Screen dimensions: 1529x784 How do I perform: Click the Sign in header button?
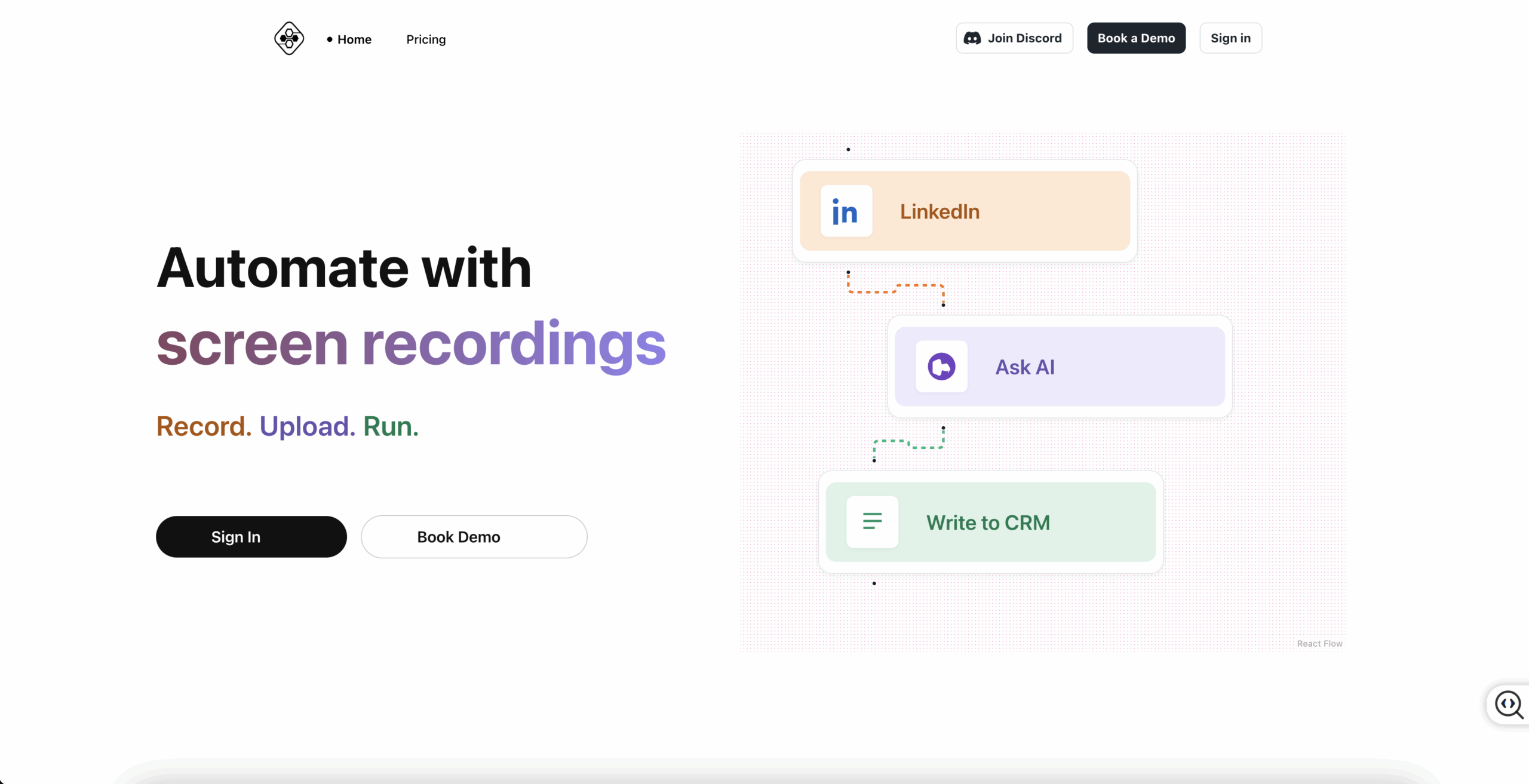pyautogui.click(x=1230, y=38)
